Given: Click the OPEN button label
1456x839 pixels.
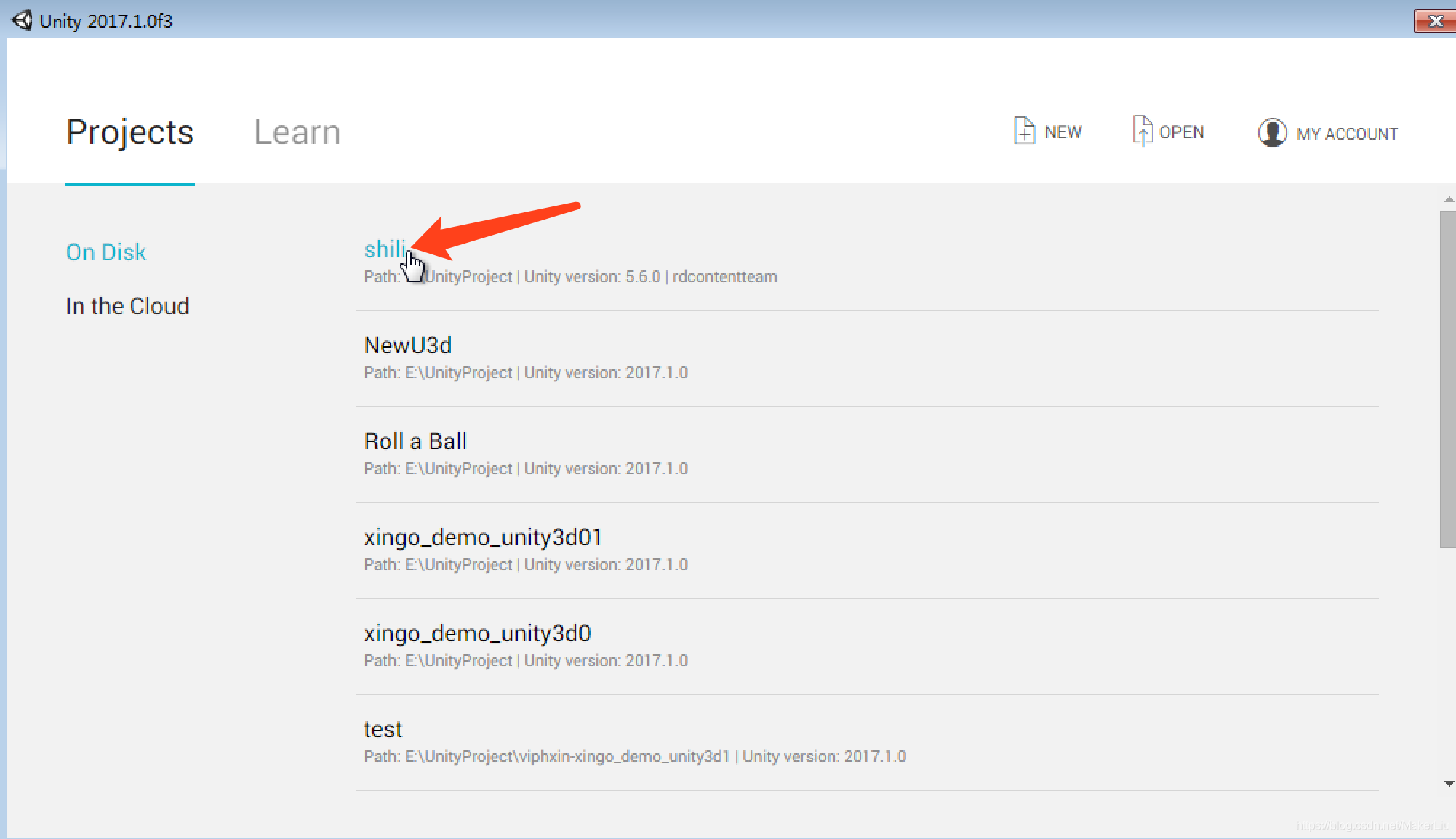Looking at the screenshot, I should click(x=1182, y=132).
